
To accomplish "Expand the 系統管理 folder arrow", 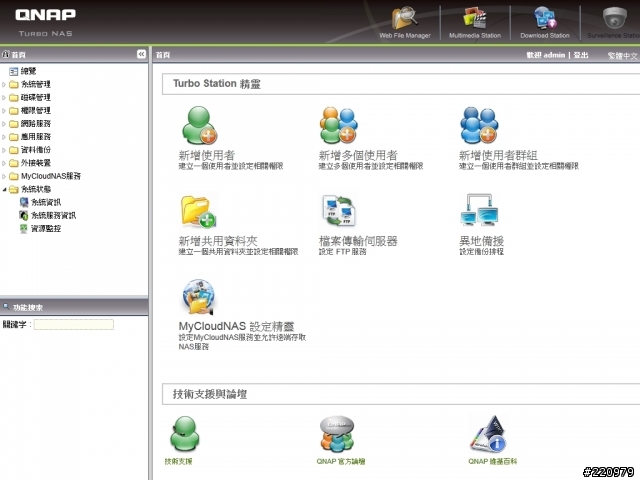I will [x=4, y=84].
